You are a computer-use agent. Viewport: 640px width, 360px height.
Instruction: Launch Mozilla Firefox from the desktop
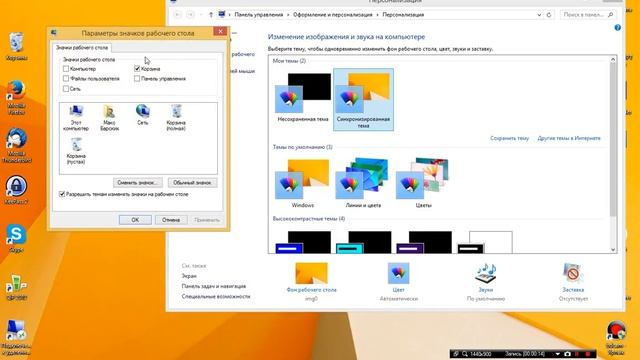pos(16,97)
